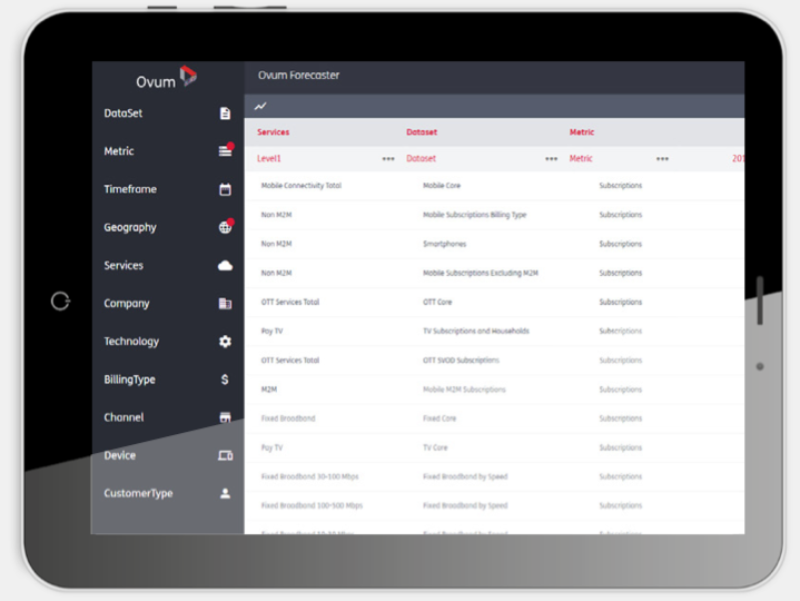Click the Geography globe icon
The width and height of the screenshot is (800, 601).
click(x=226, y=226)
